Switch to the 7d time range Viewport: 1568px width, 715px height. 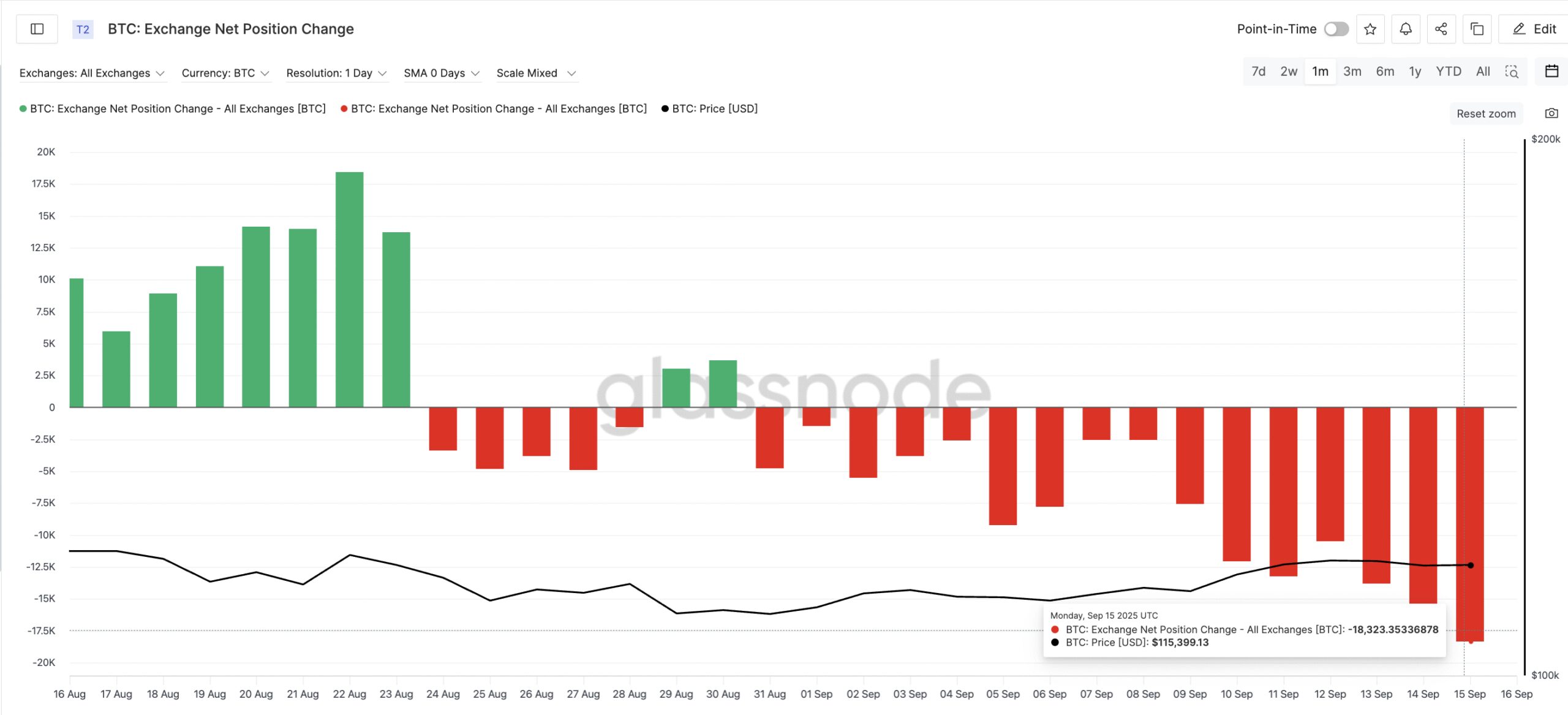pyautogui.click(x=1258, y=71)
